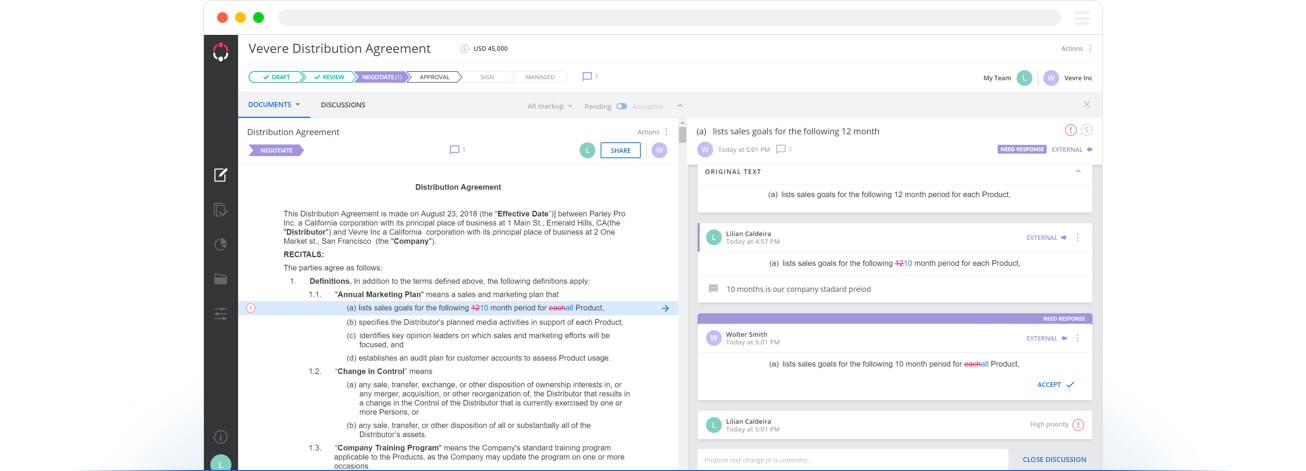Select the Managed stage

[540, 77]
